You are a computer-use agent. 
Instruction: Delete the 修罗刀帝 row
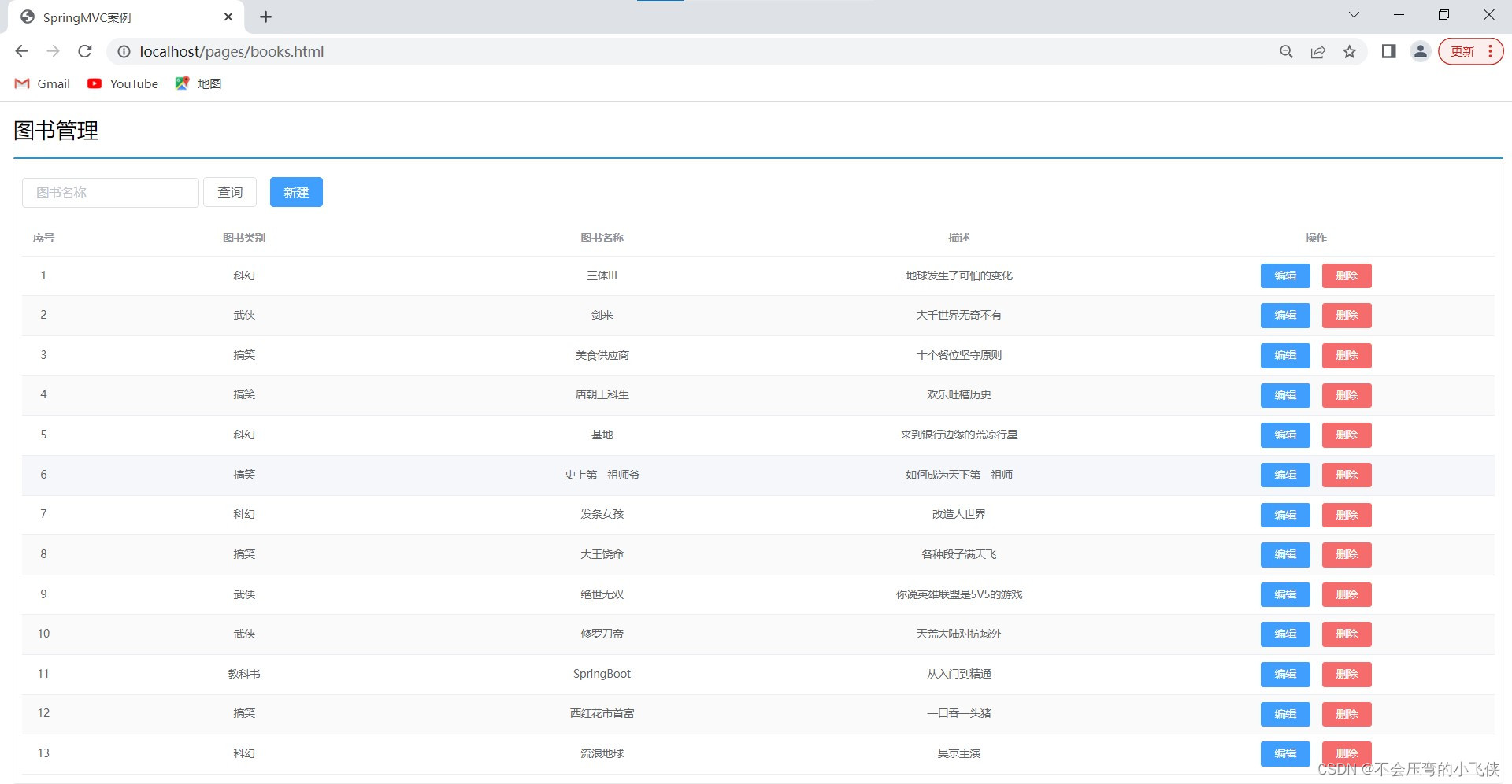tap(1347, 634)
